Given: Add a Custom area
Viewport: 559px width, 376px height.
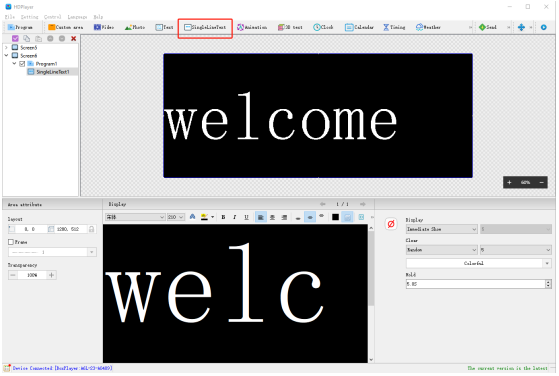Looking at the screenshot, I should click(66, 27).
